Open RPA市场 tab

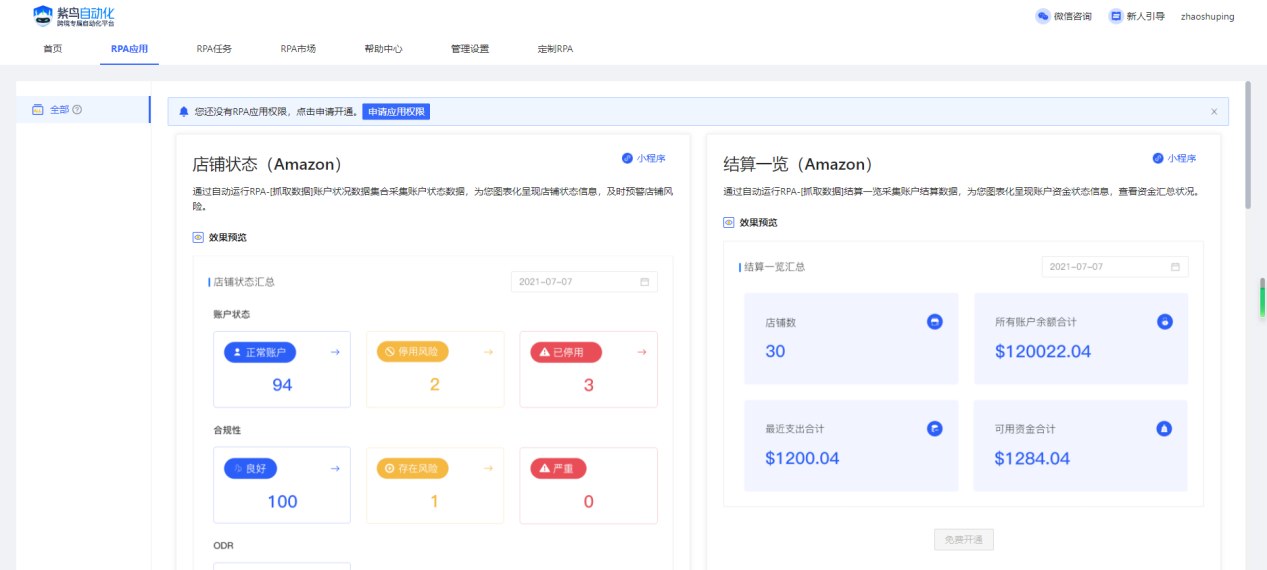coord(298,48)
